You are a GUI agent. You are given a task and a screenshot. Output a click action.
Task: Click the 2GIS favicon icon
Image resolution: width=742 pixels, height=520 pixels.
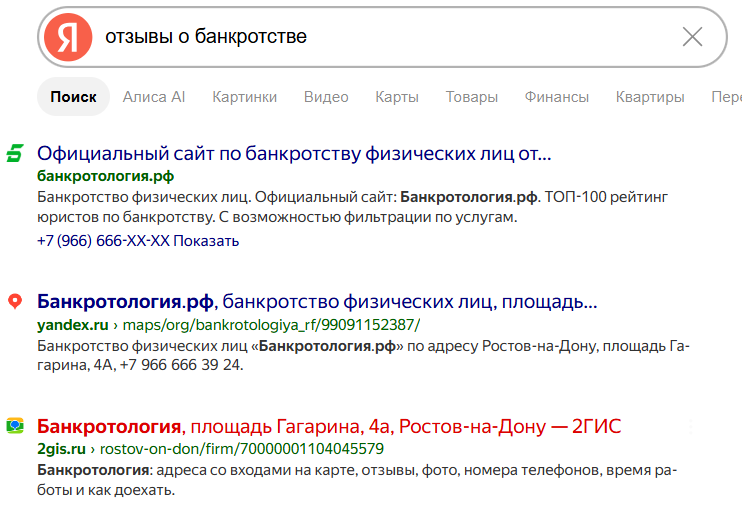[15, 425]
